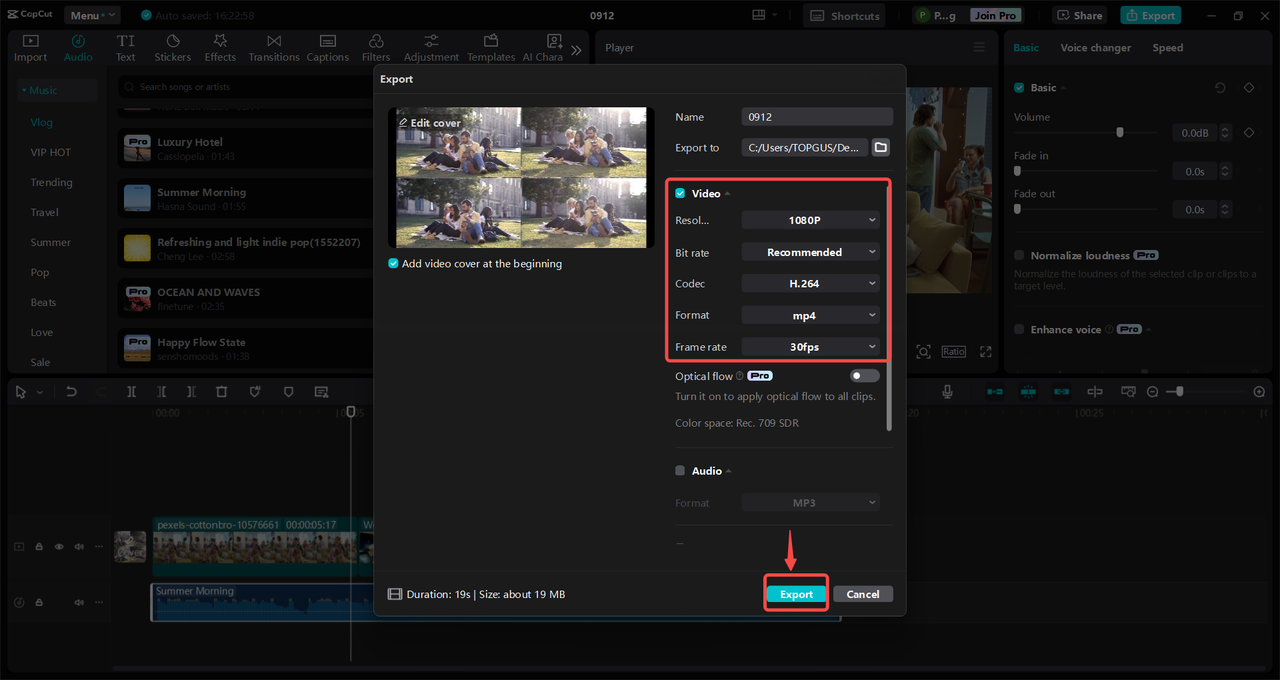Screen dimensions: 1280x680
Task: Click the timeline zoom out minus icon
Action: click(x=1153, y=392)
